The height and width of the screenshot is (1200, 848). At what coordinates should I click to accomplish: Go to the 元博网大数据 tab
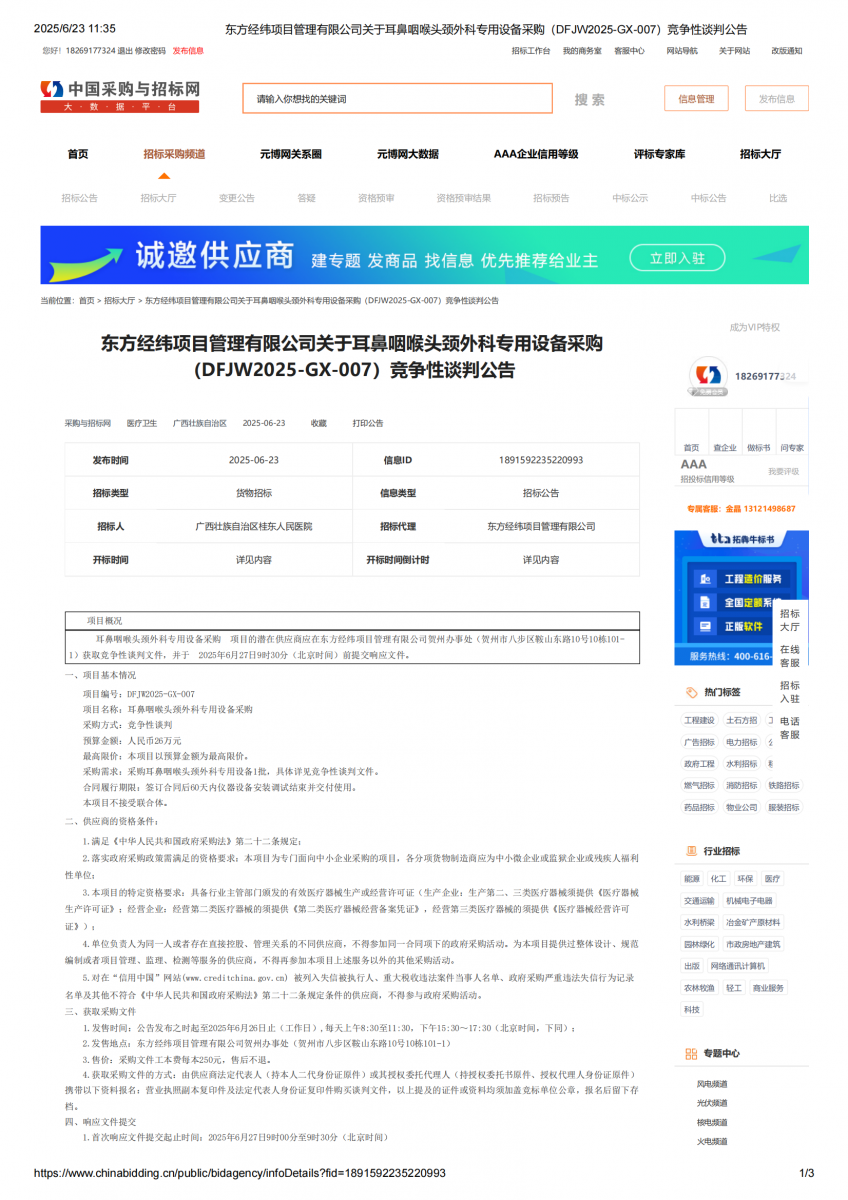pyautogui.click(x=408, y=154)
